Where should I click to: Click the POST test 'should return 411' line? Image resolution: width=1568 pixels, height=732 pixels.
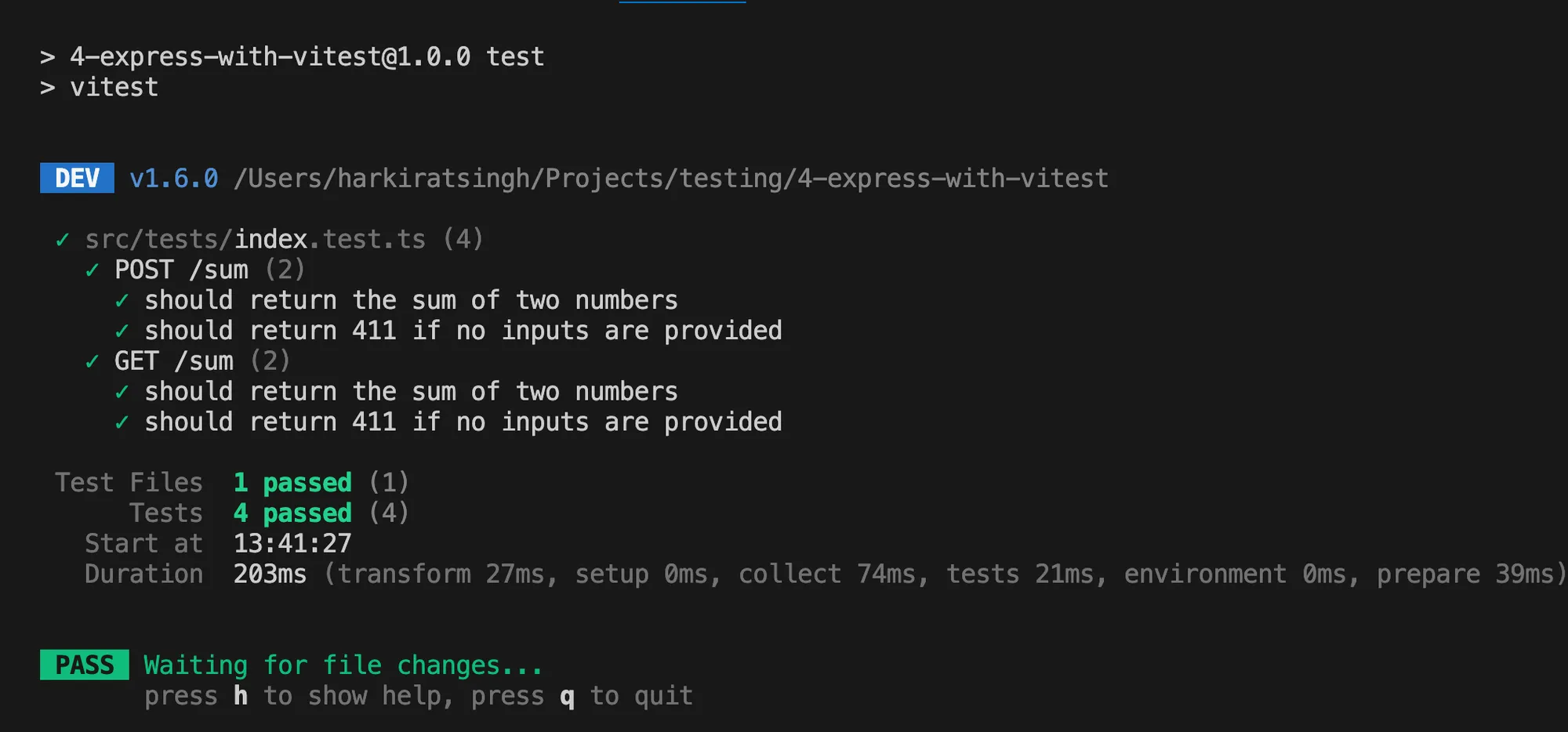[x=463, y=331]
